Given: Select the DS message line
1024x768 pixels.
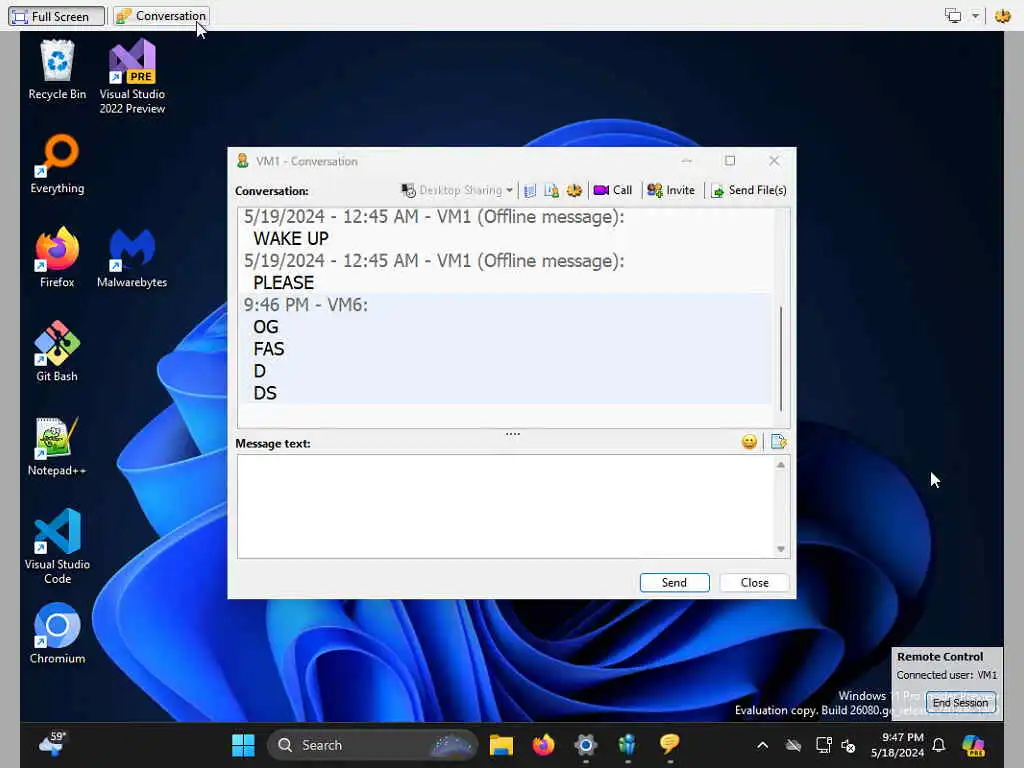Looking at the screenshot, I should [264, 393].
